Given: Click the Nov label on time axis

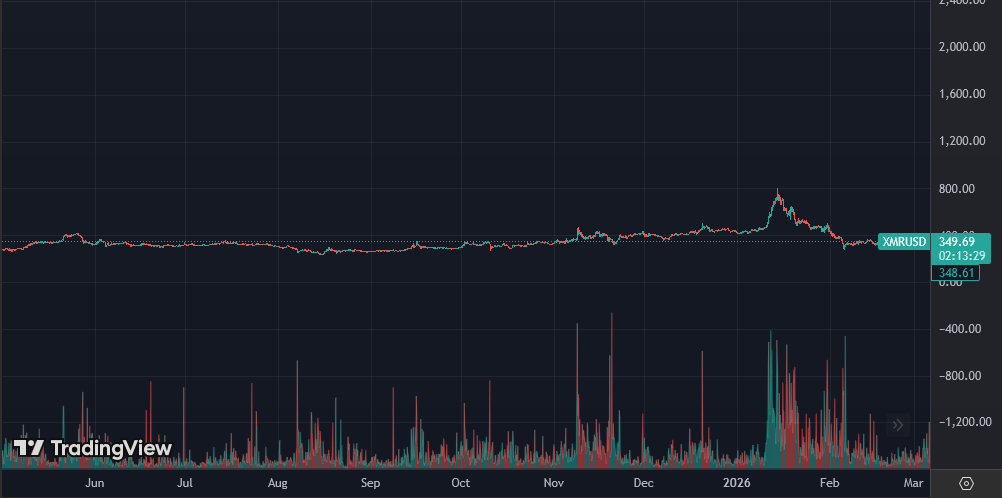Looking at the screenshot, I should pos(553,483).
